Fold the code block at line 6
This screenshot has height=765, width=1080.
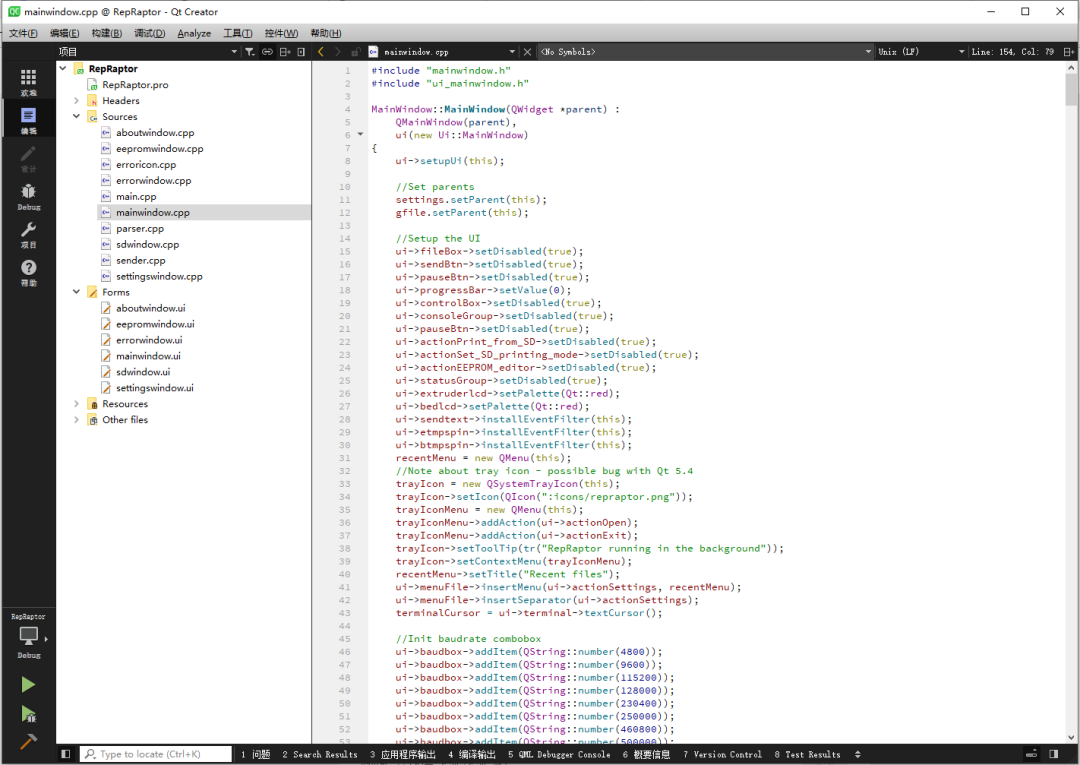360,134
